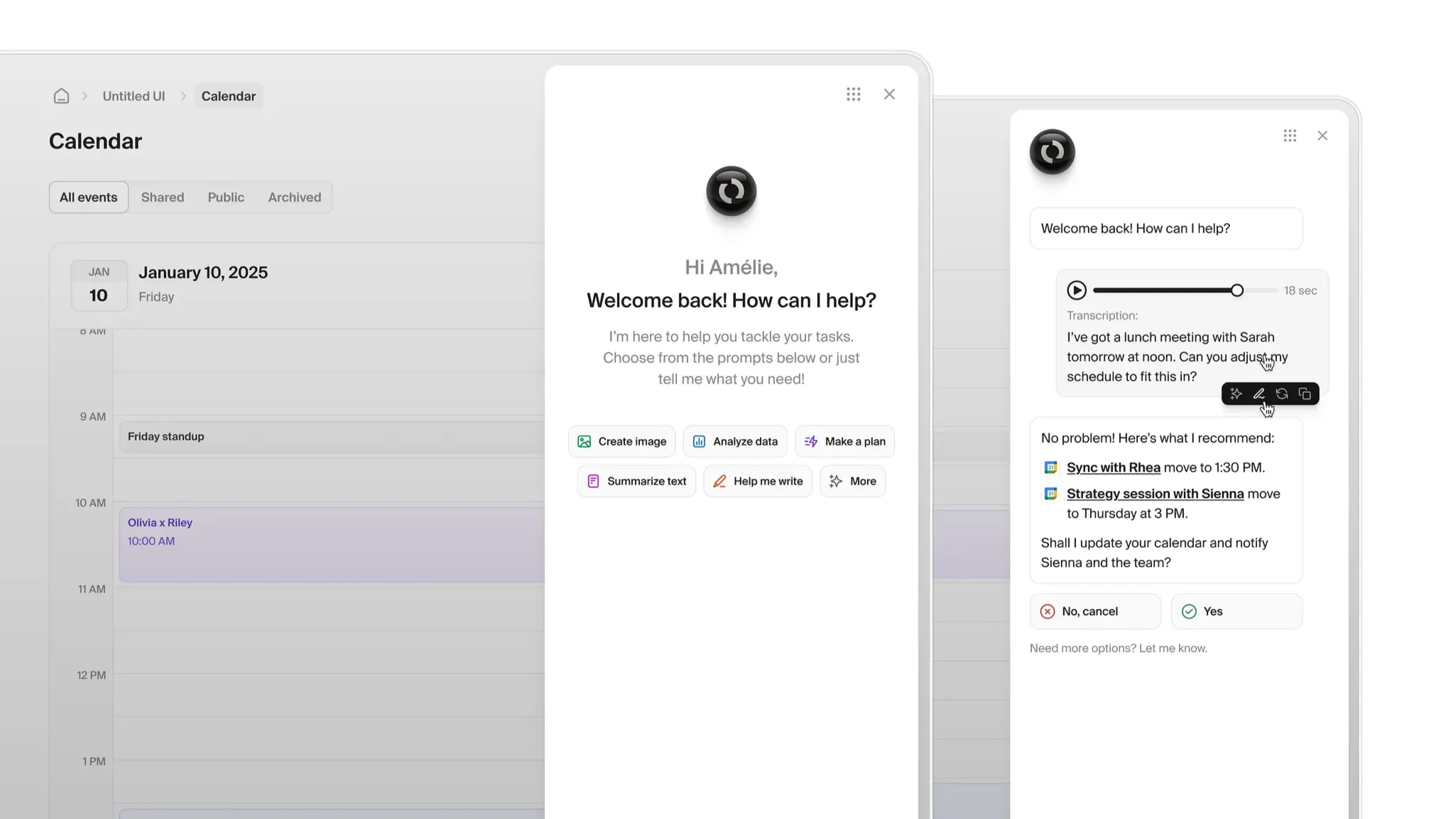The height and width of the screenshot is (819, 1456).
Task: Click the pencil edit icon in message toolbar
Action: (x=1259, y=394)
